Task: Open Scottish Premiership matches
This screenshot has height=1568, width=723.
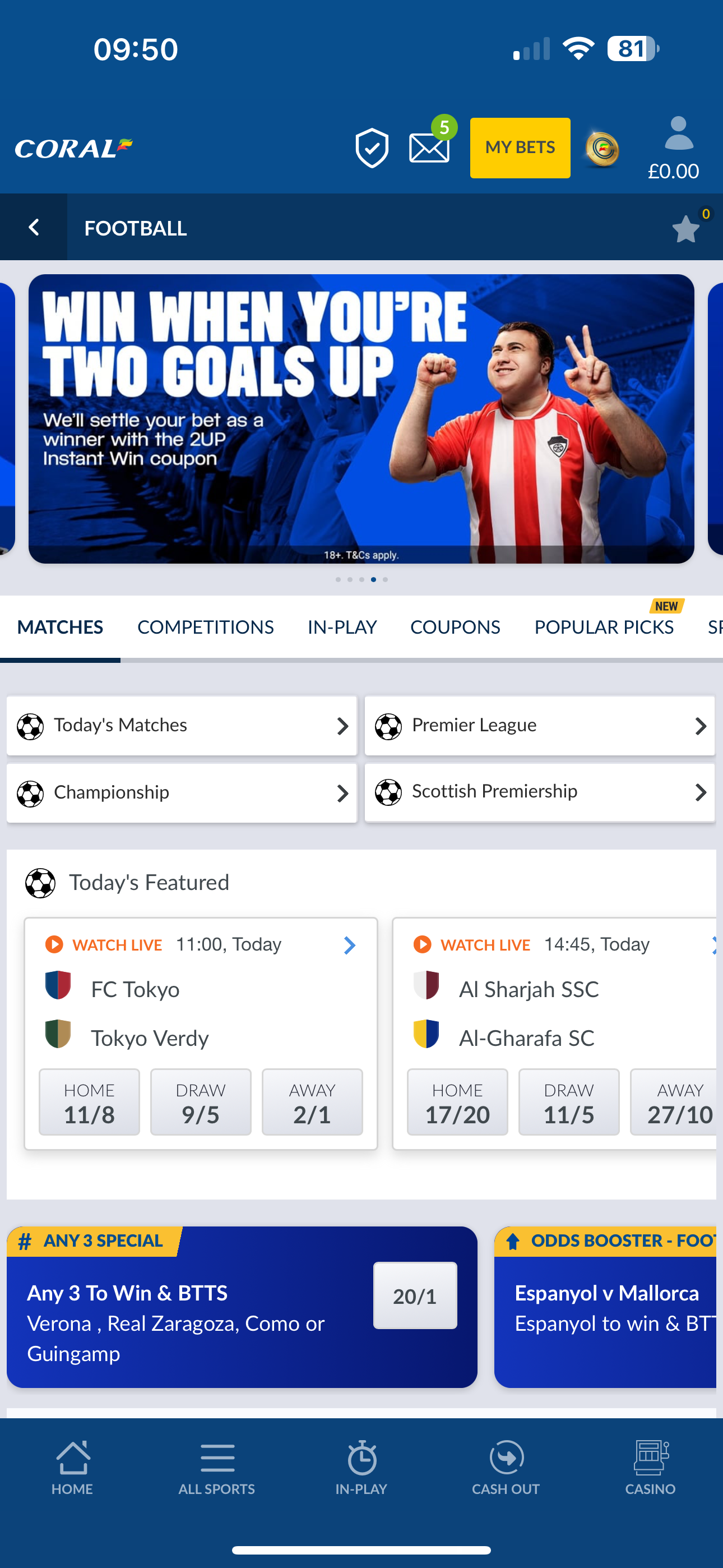Action: click(540, 792)
